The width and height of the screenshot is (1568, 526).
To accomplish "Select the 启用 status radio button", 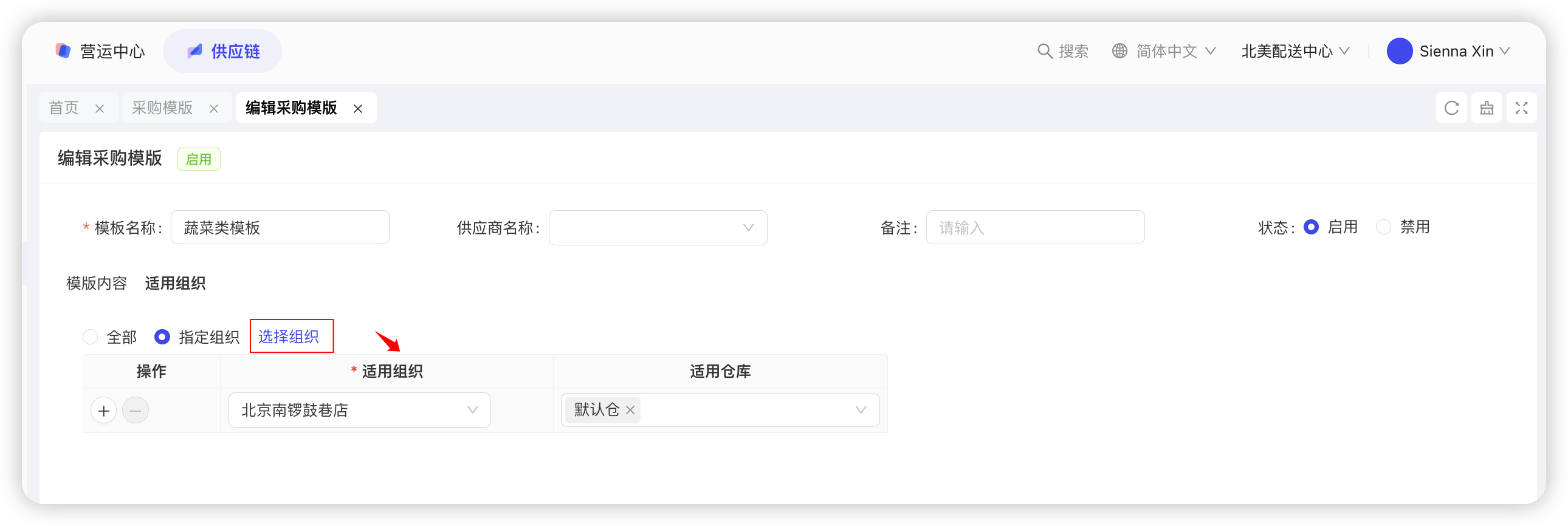I will pyautogui.click(x=1311, y=227).
